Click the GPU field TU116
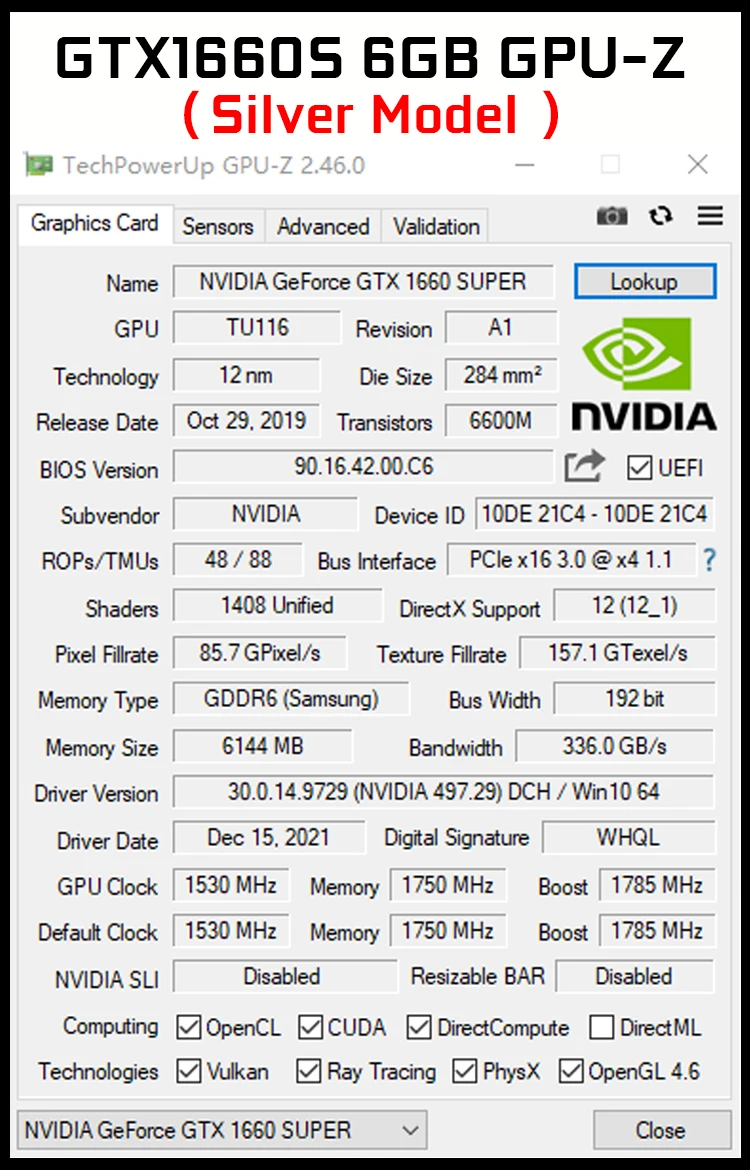 pos(257,328)
